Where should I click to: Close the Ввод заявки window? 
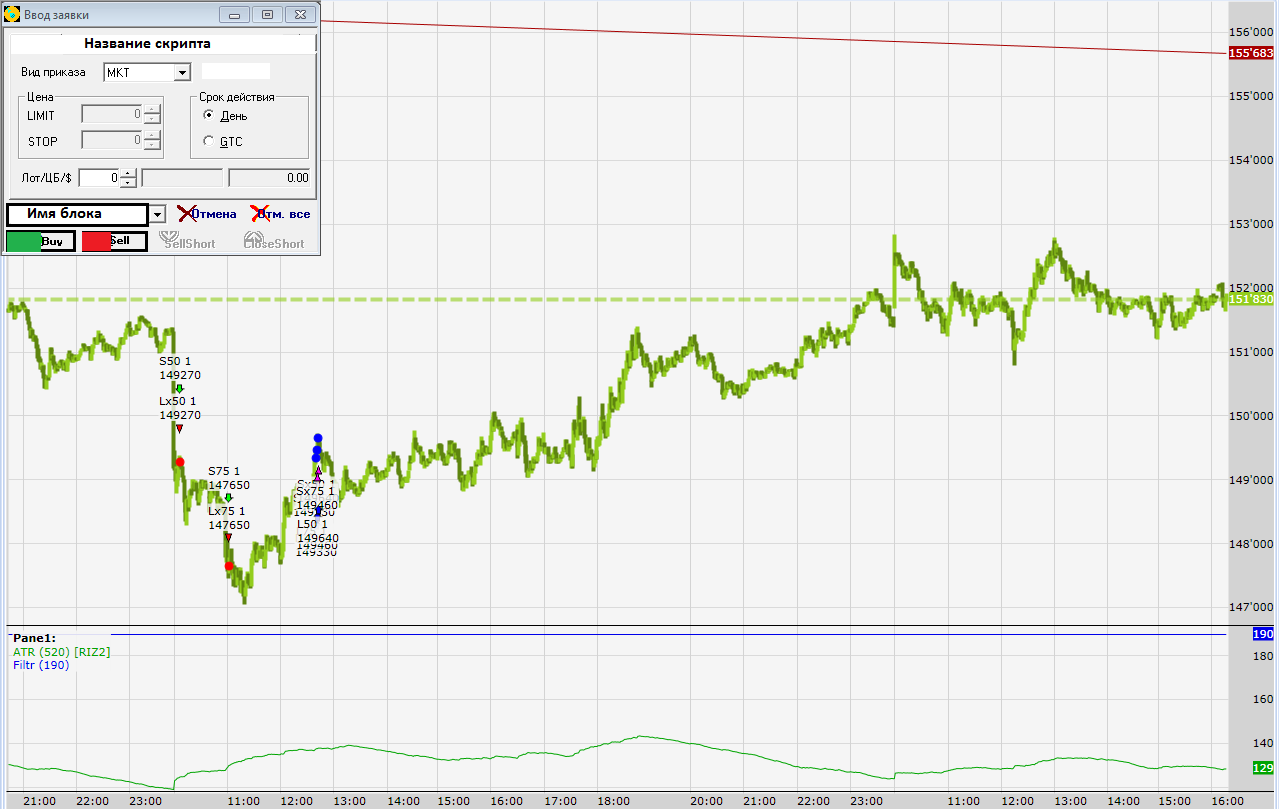point(300,14)
